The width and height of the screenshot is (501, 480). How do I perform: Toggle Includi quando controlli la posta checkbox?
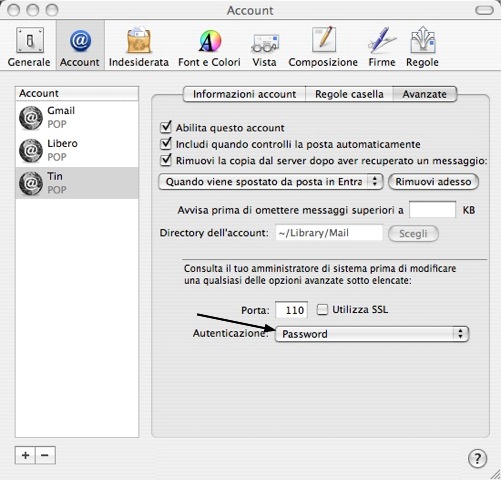tap(166, 144)
